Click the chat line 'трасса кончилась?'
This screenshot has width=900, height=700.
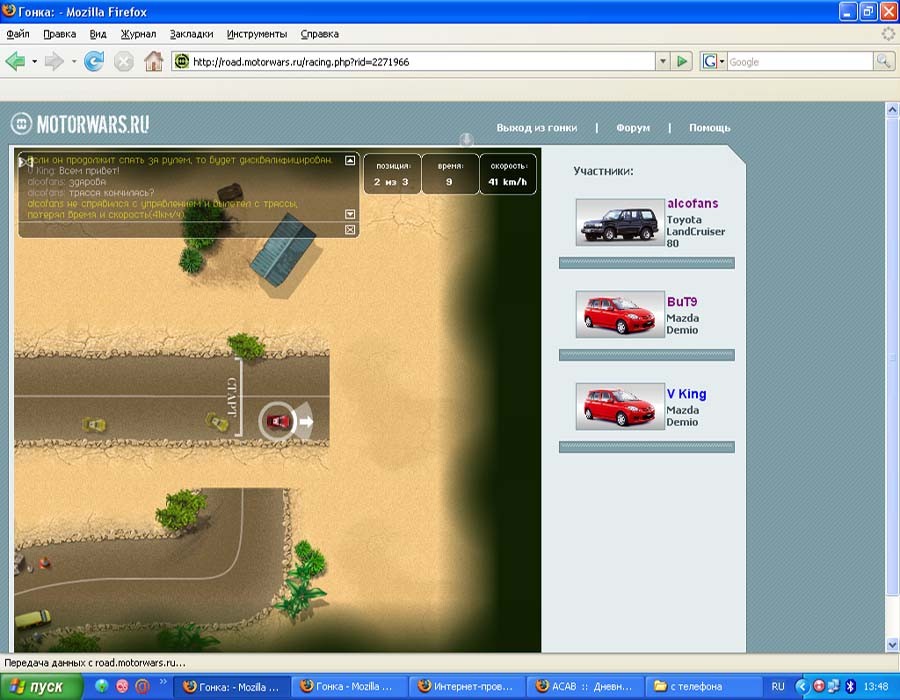111,193
